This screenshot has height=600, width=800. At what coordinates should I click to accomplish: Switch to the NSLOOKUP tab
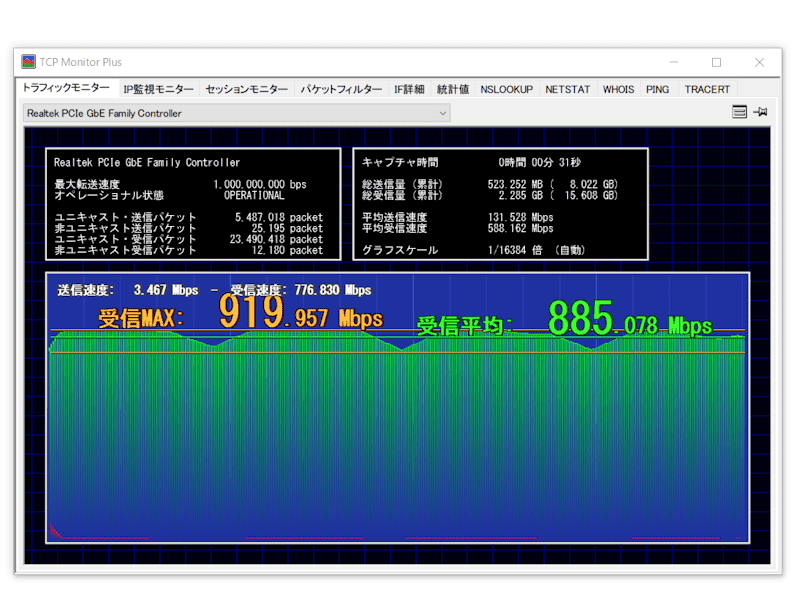(507, 89)
